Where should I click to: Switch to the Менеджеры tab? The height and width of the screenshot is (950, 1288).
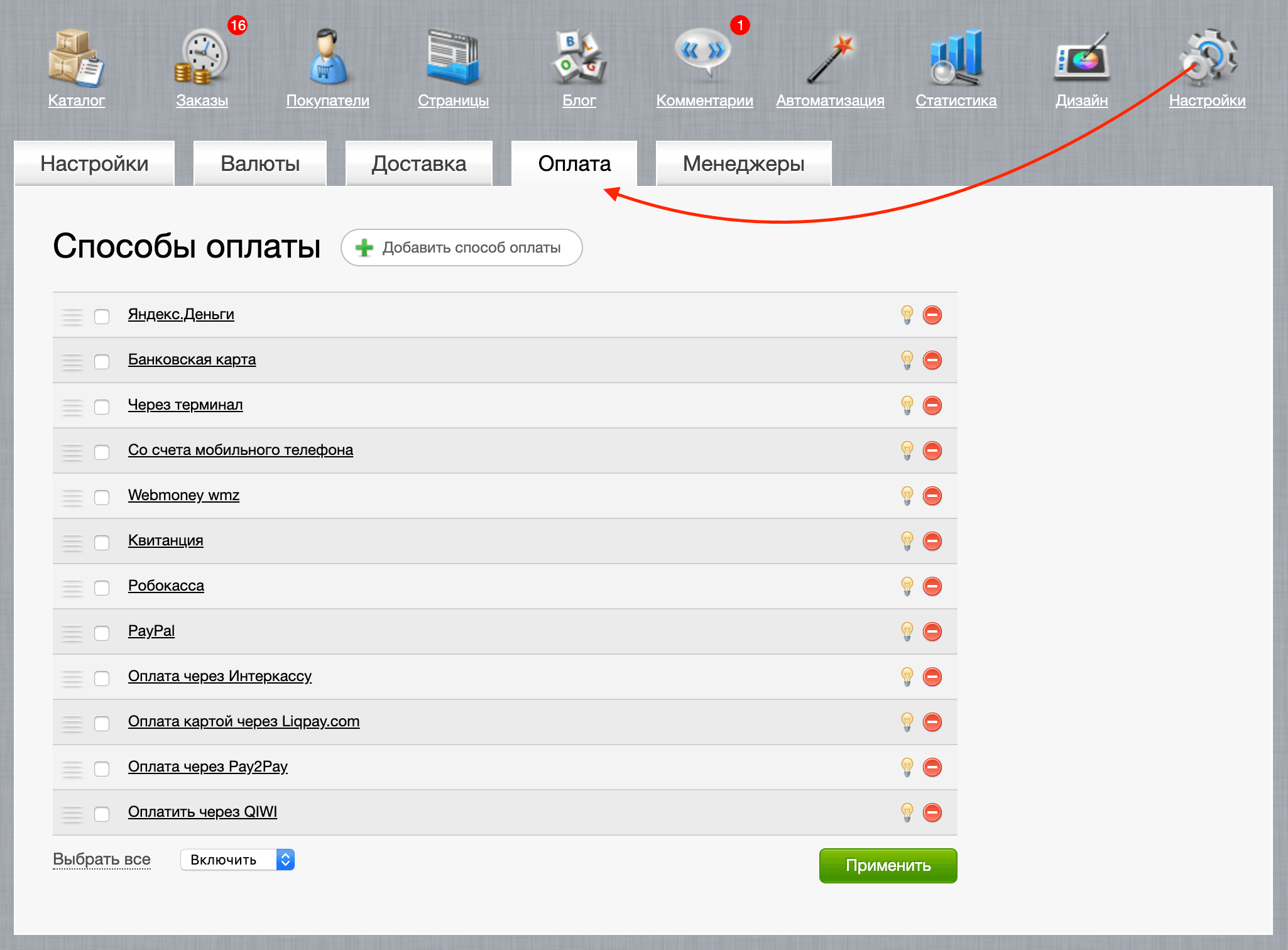click(744, 163)
